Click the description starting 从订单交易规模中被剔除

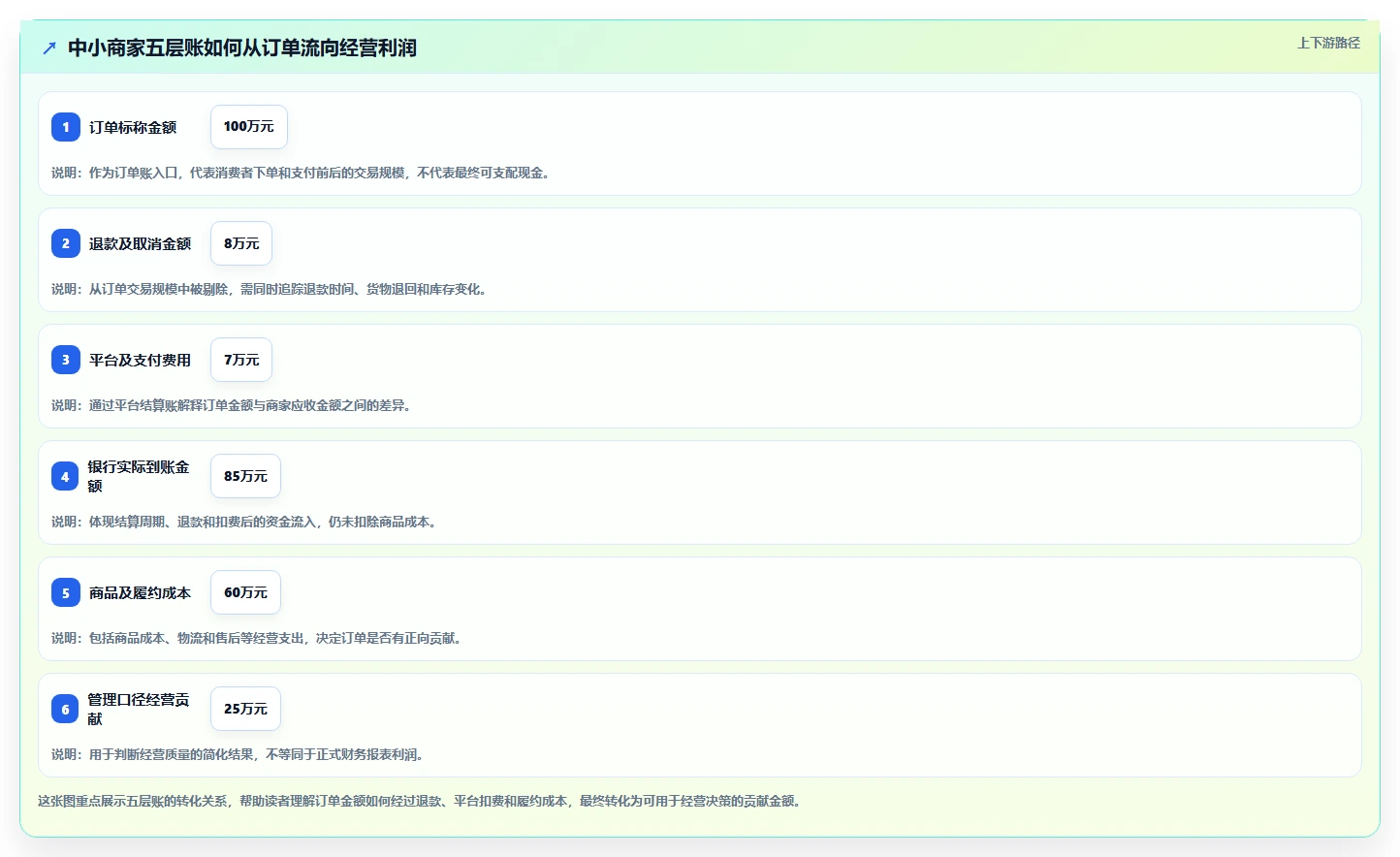tap(270, 289)
